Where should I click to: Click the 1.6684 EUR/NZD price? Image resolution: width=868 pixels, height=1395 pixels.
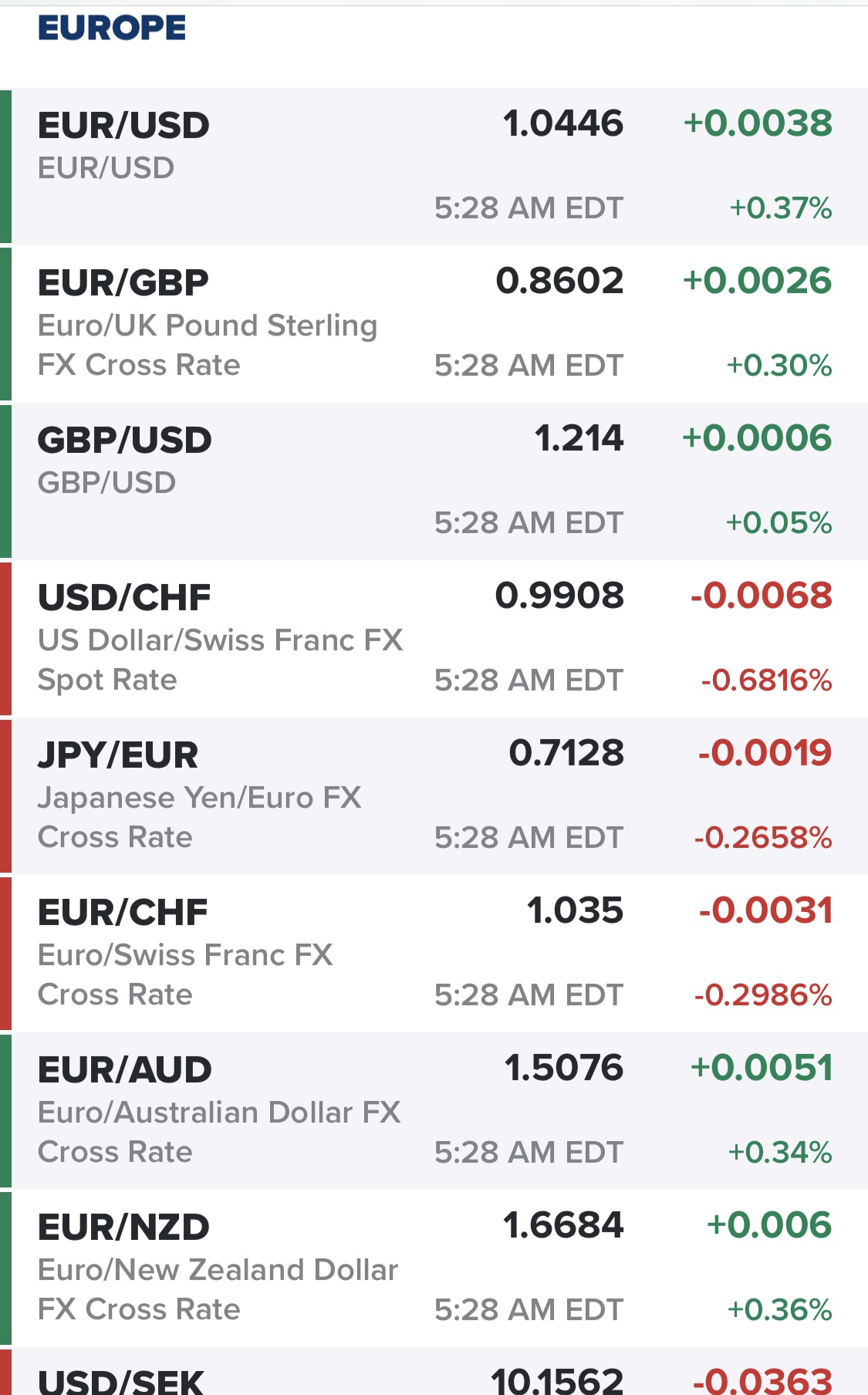click(x=563, y=1225)
